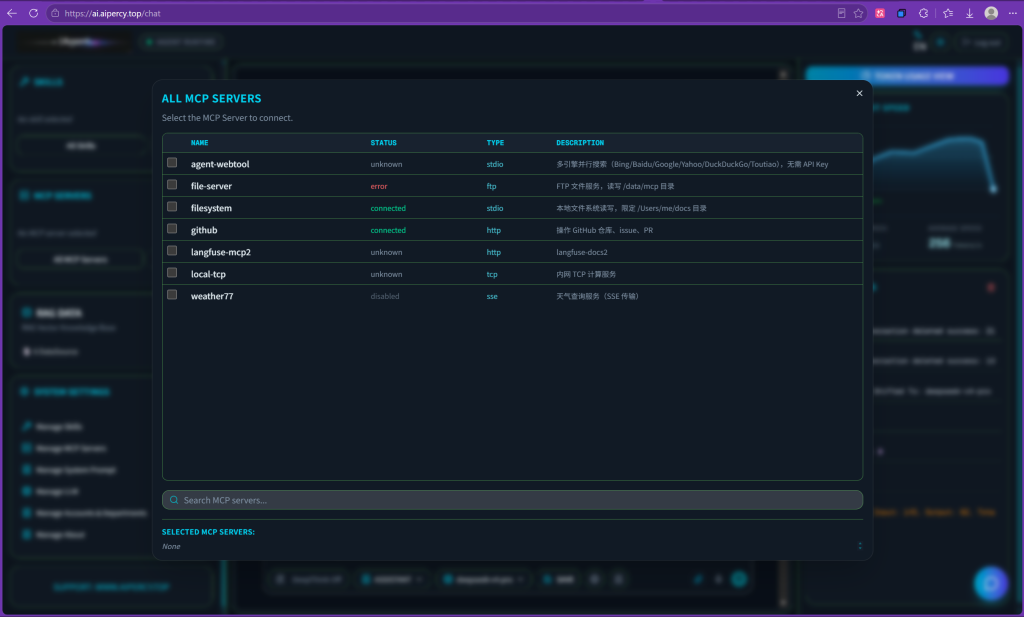
Task: Open the browser settings and more menu
Action: point(1012,13)
